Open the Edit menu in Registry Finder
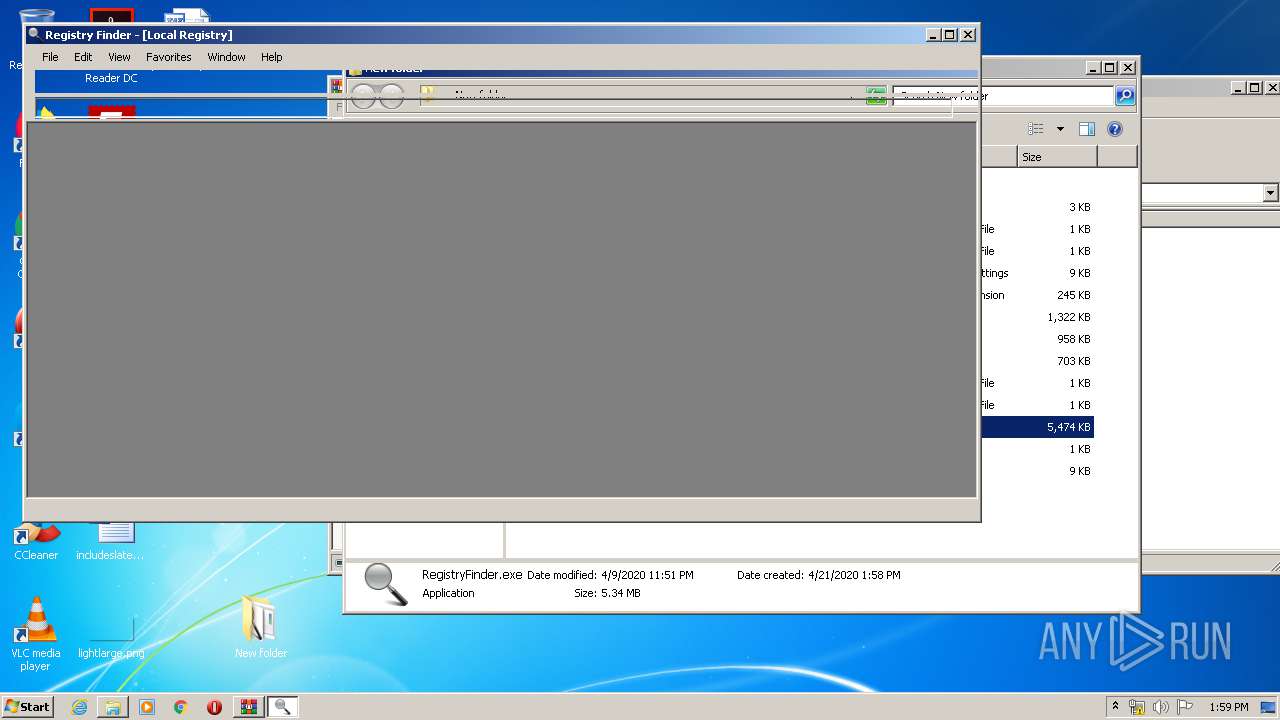1280x720 pixels. click(x=83, y=57)
